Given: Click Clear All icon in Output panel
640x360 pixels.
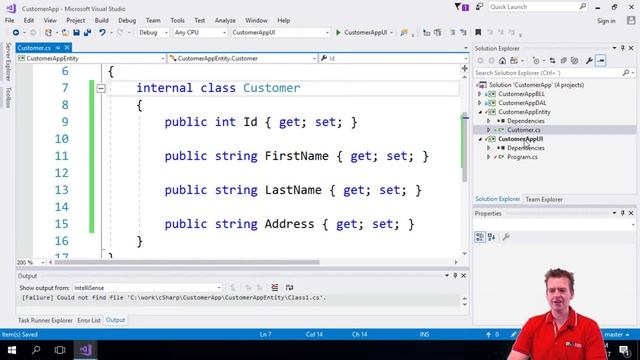Looking at the screenshot, I should coord(275,287).
